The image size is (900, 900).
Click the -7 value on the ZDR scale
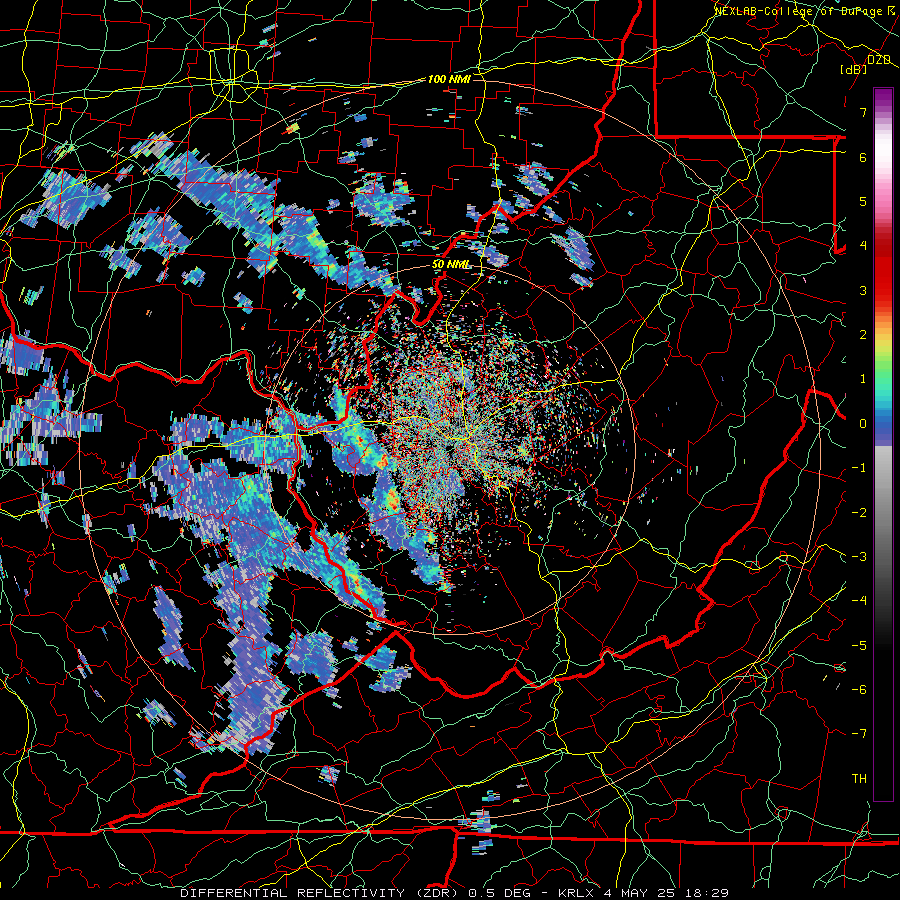coord(859,734)
